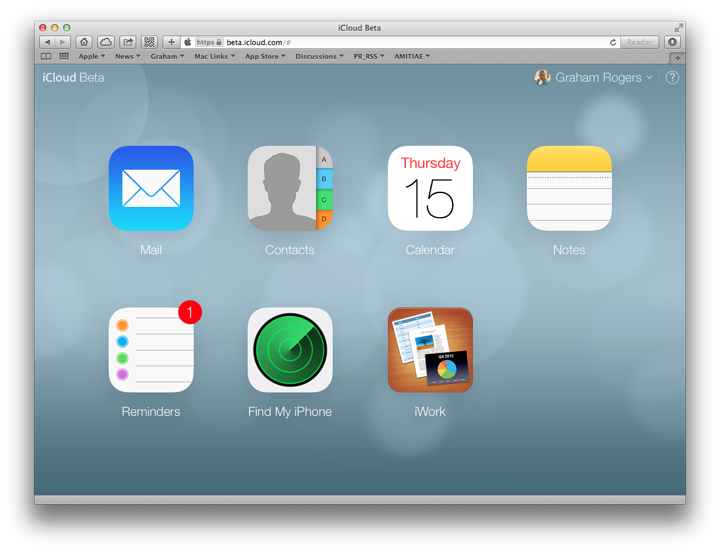Open Top Sites grid icon

[64, 56]
